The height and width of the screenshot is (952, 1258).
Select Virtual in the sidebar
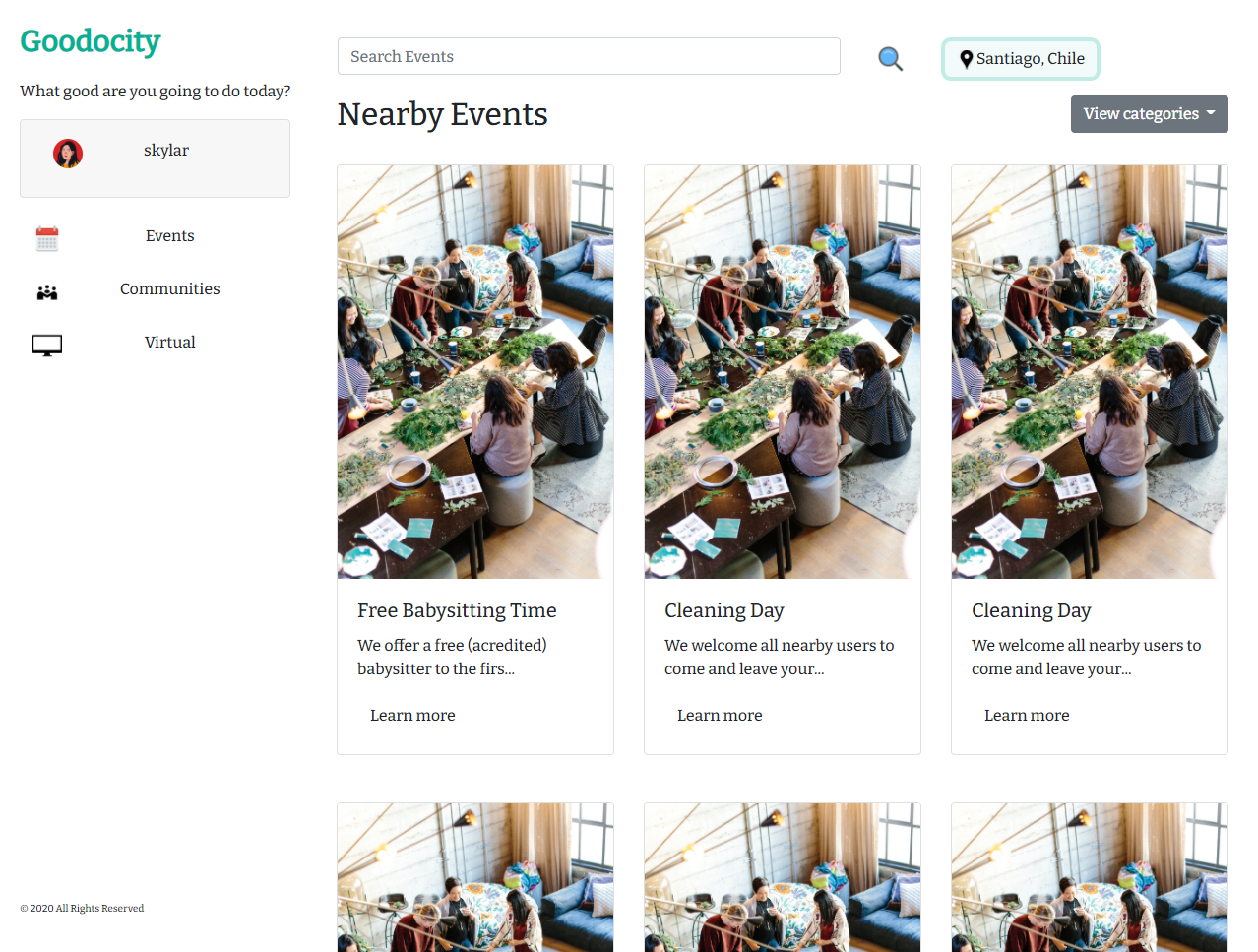[x=170, y=343]
